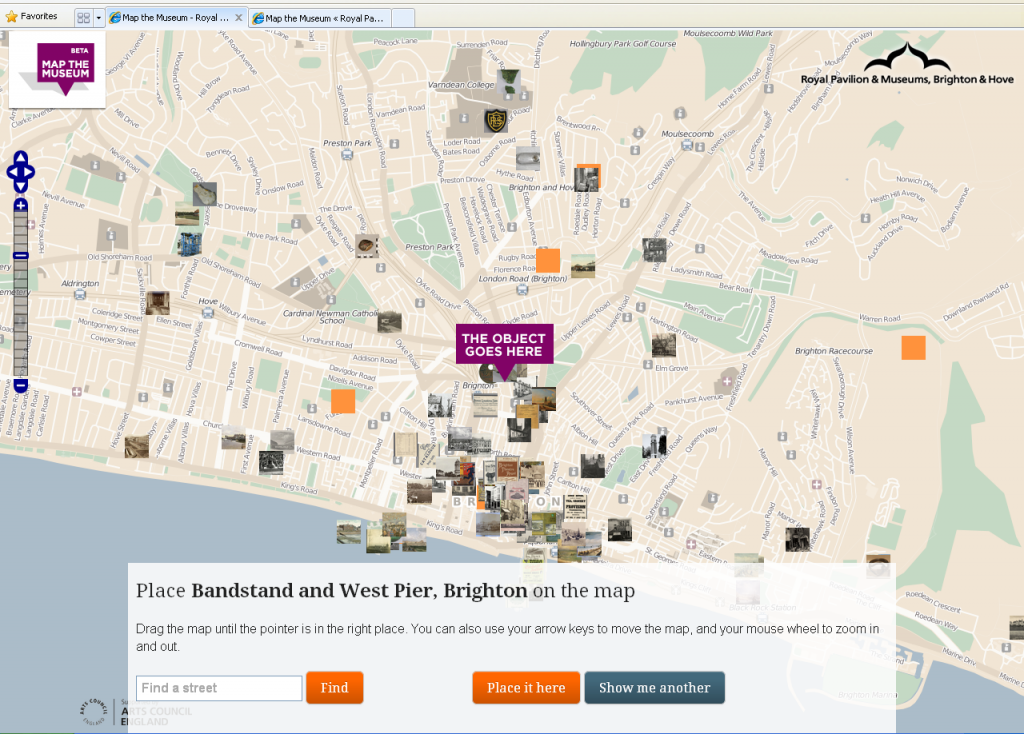Click the Preston Park railway station icon
Image resolution: width=1024 pixels, height=734 pixels.
347,155
